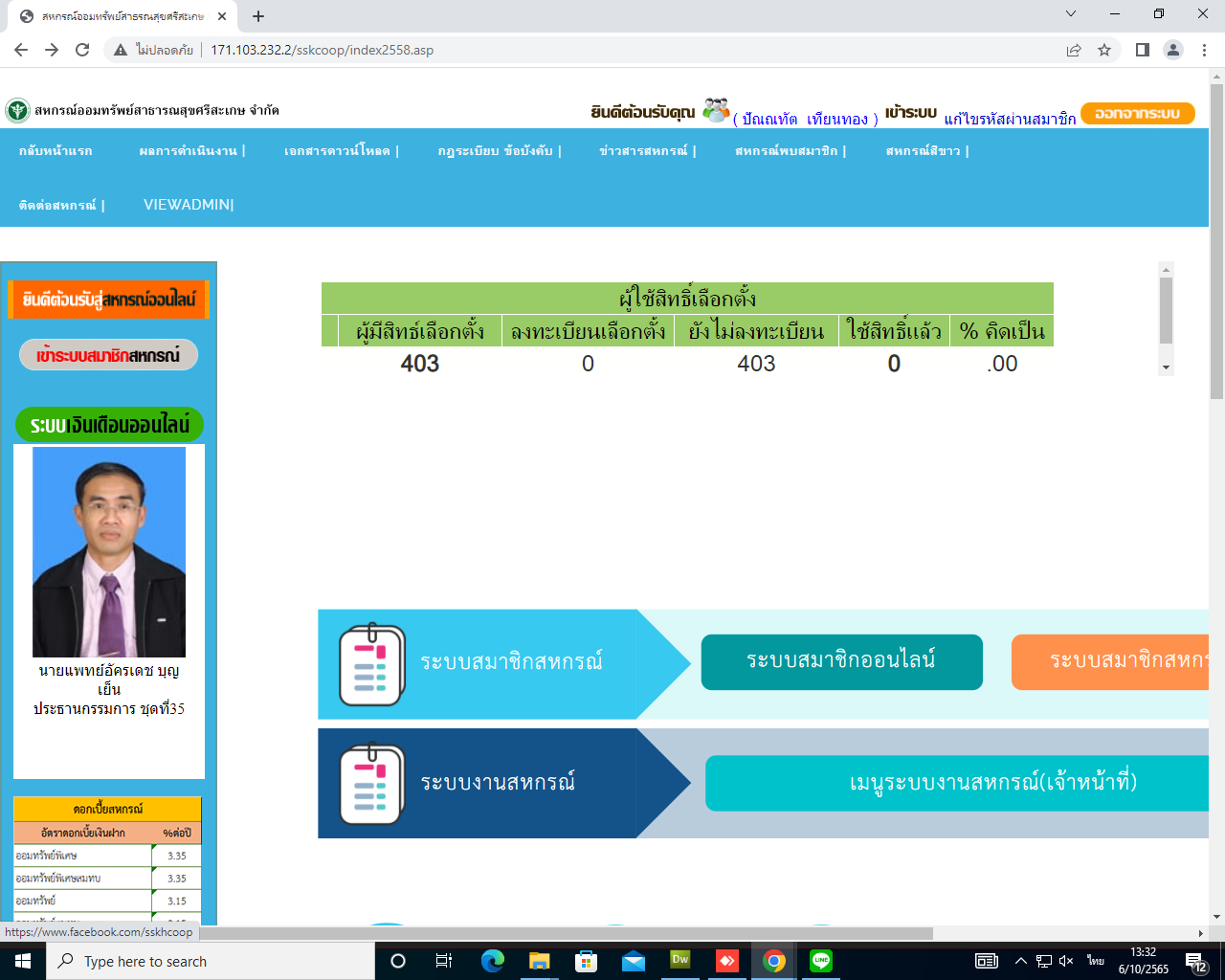Screen dimensions: 1225x980
Task: Reload the page using the refresh icon
Action: point(82,50)
